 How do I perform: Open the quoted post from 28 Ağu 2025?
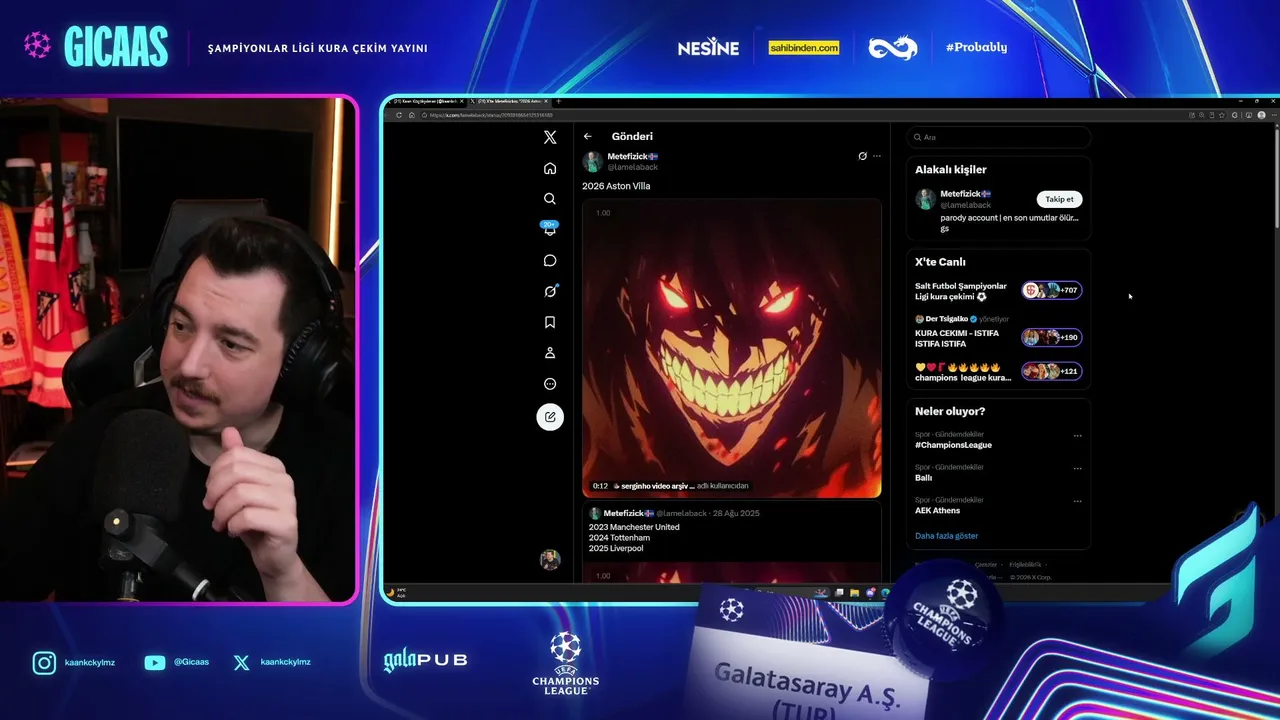click(x=732, y=542)
